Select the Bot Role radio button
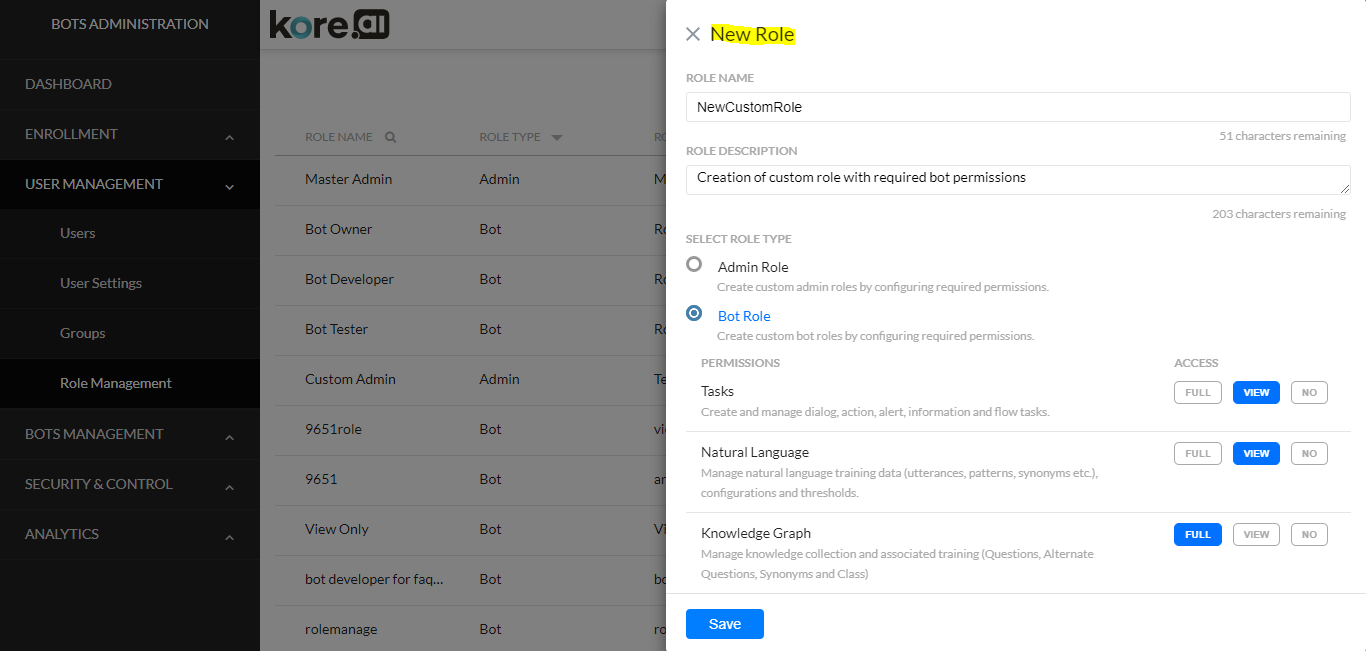1366x651 pixels. pyautogui.click(x=694, y=313)
